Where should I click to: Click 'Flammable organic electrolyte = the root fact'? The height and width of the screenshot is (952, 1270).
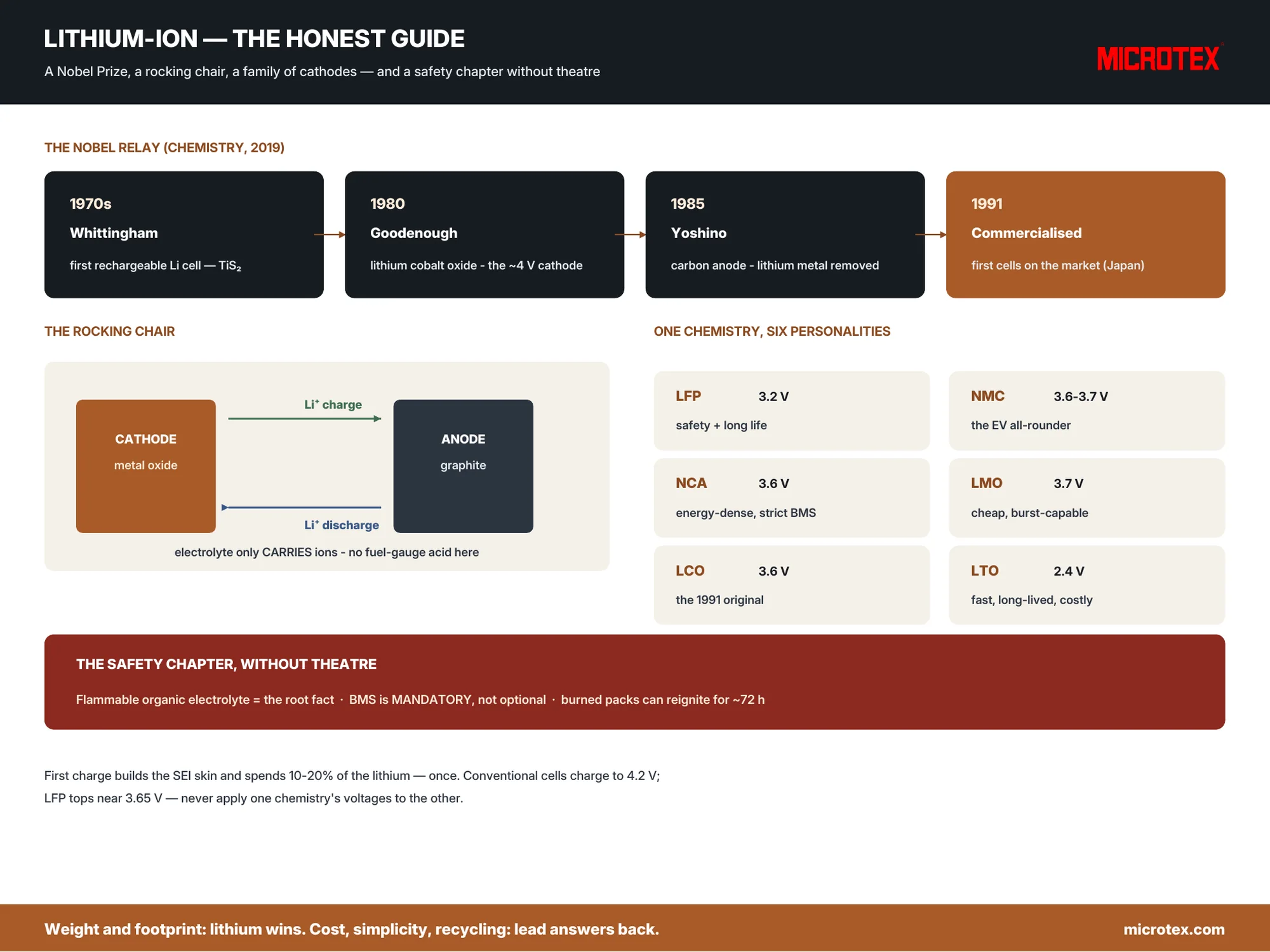pyautogui.click(x=204, y=699)
